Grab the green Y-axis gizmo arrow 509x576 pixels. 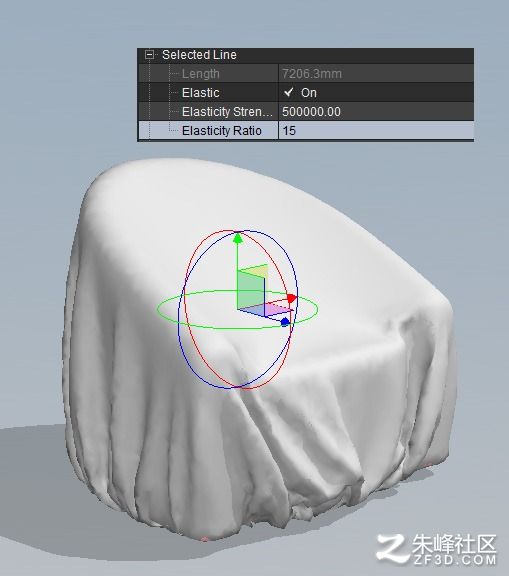tap(238, 238)
